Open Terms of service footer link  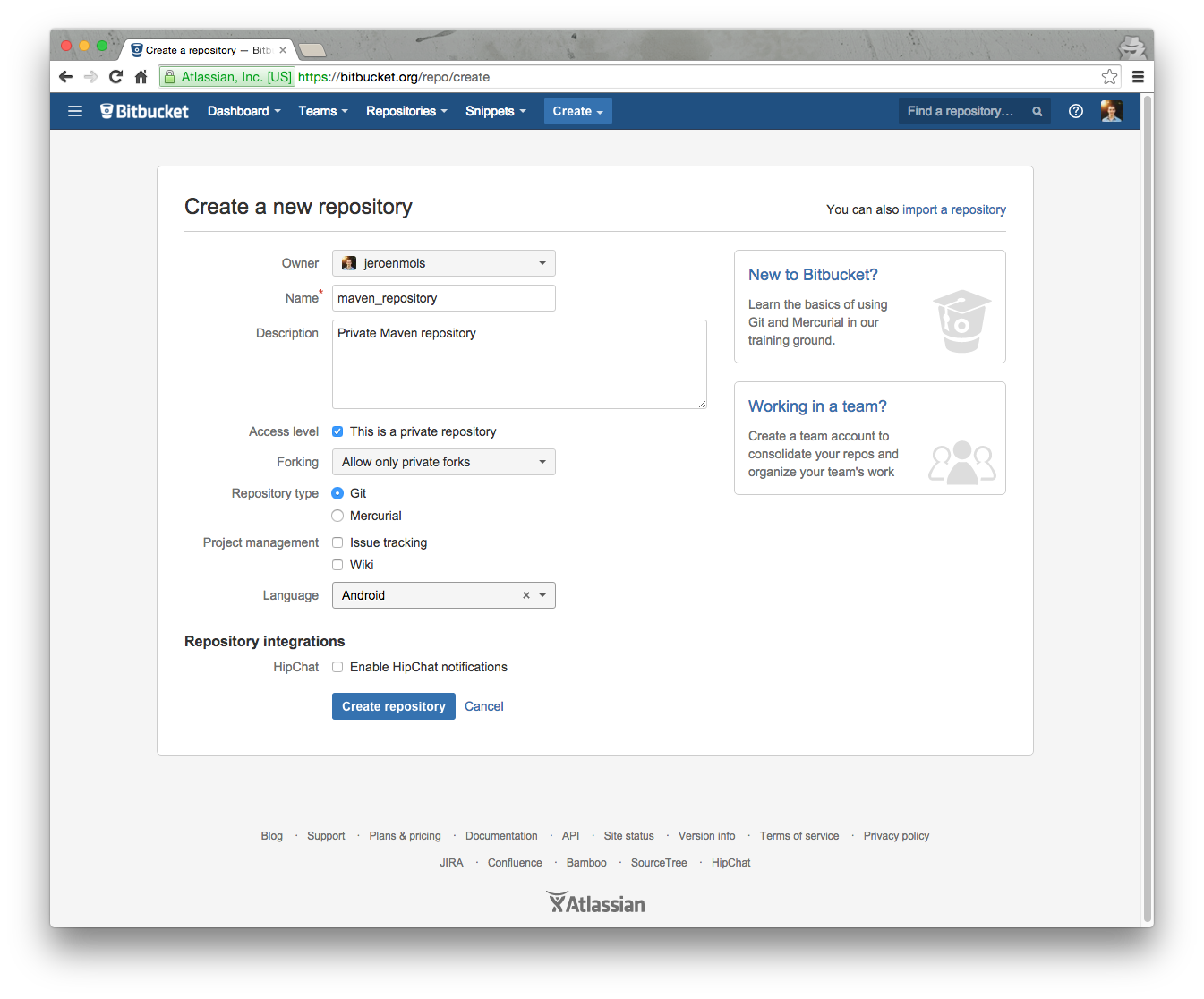pos(799,836)
